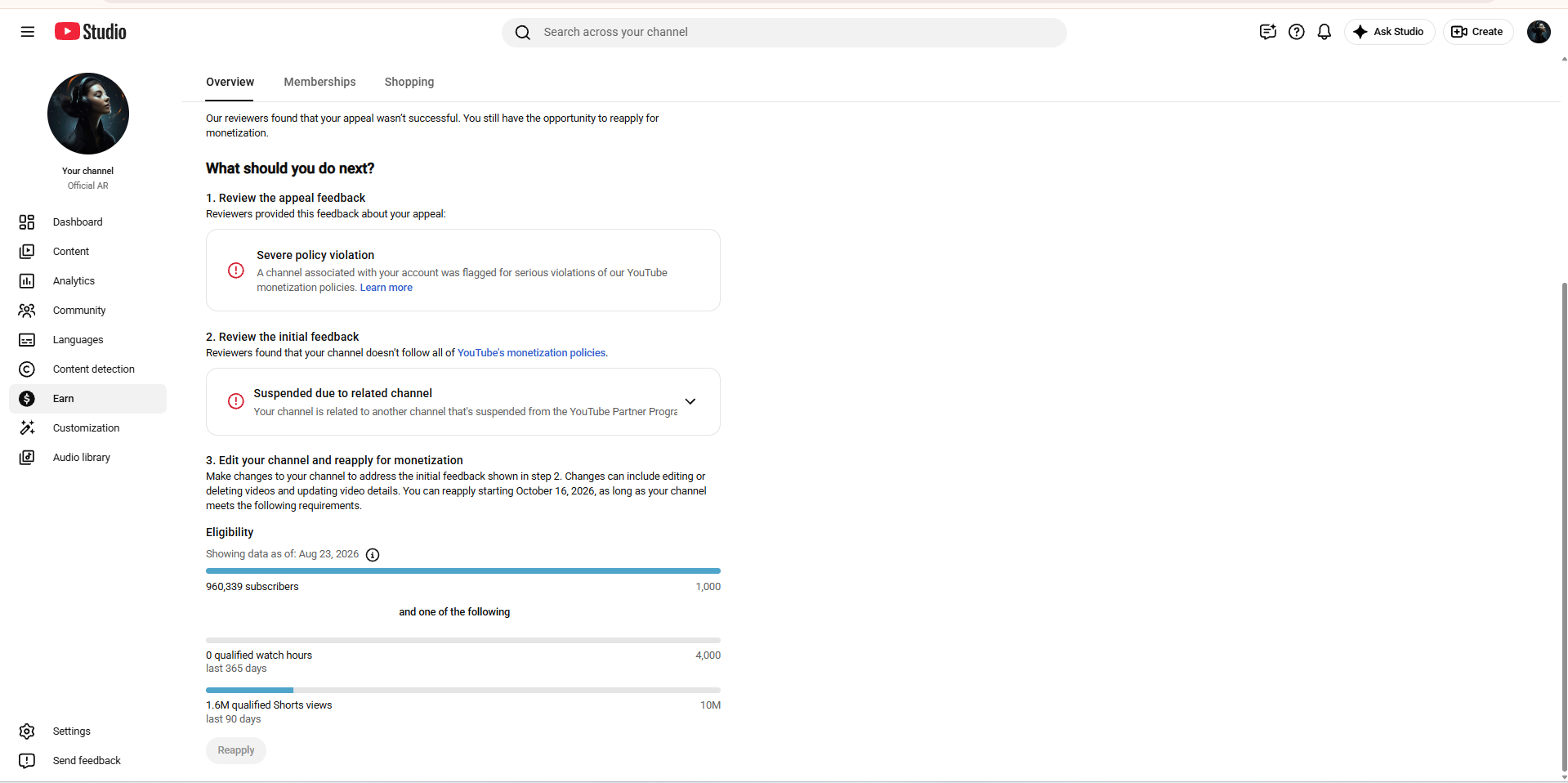Click the Content sidebar icon
The width and height of the screenshot is (1568, 783).
tap(27, 252)
